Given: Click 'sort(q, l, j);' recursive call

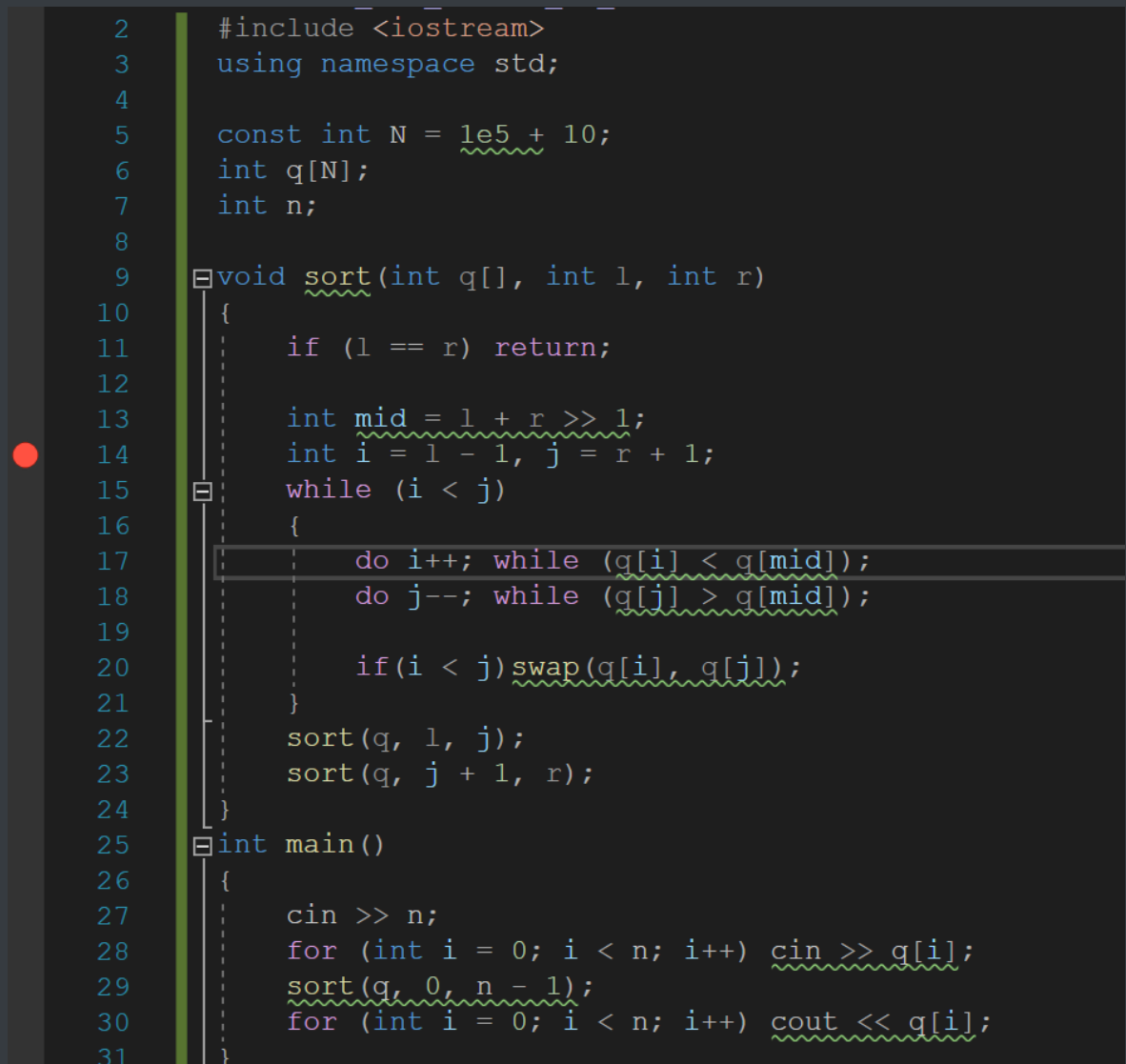Looking at the screenshot, I should click(406, 739).
